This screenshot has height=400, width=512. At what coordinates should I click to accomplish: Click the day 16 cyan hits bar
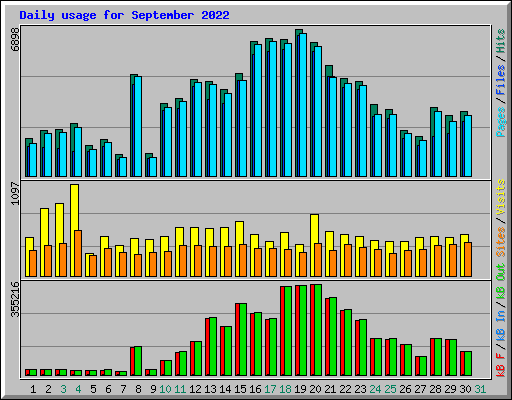click(258, 111)
